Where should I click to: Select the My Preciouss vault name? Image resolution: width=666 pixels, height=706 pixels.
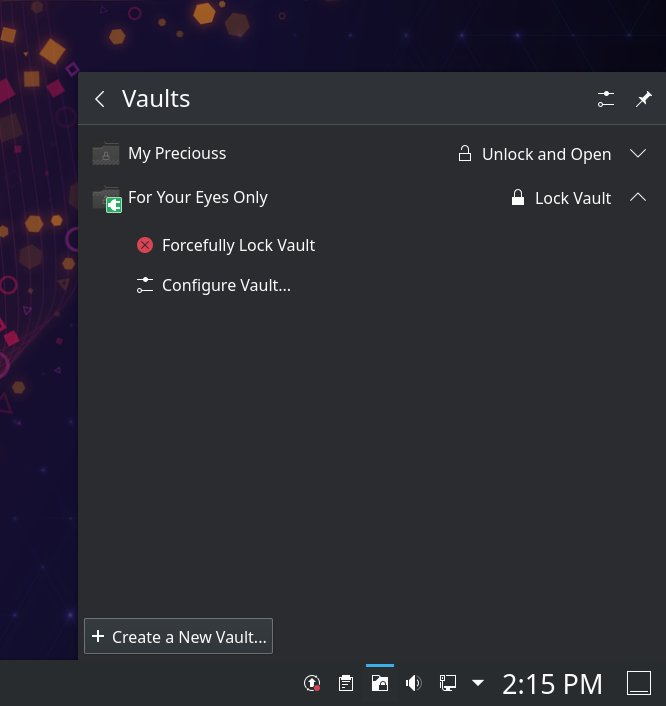point(177,154)
